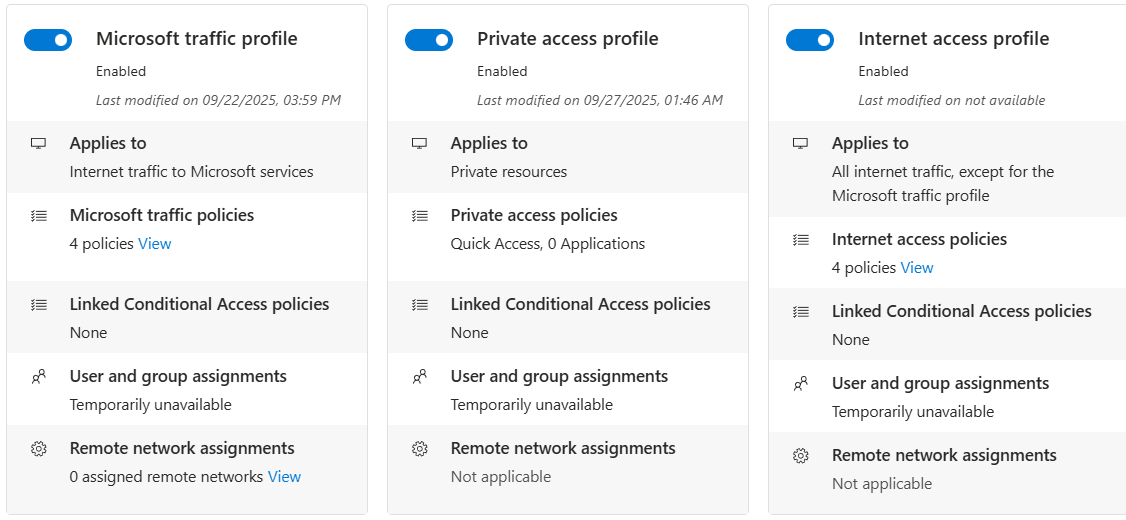The height and width of the screenshot is (520, 1126).
Task: Click Linked Conditional Access policies in Internet card
Action: point(961,311)
